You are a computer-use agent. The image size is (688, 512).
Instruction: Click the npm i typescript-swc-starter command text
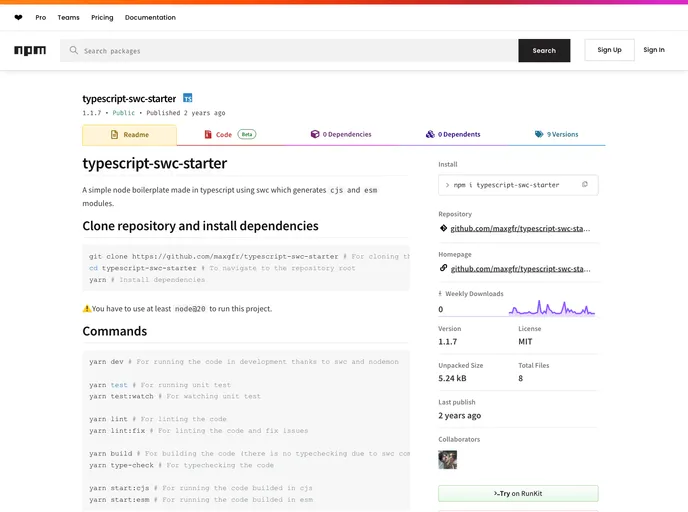point(506,185)
